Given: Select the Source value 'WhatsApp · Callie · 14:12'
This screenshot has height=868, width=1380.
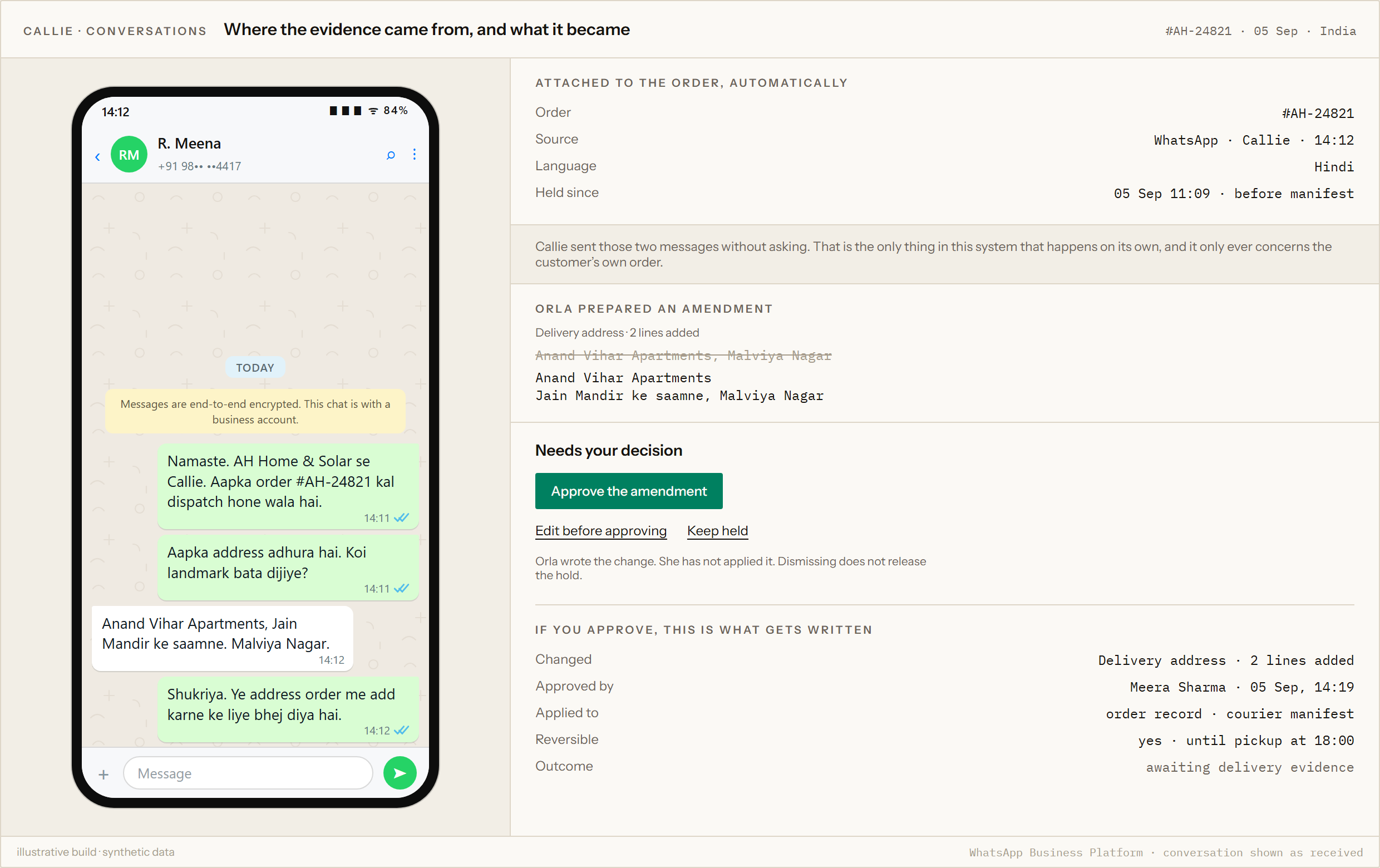Looking at the screenshot, I should click(1253, 140).
